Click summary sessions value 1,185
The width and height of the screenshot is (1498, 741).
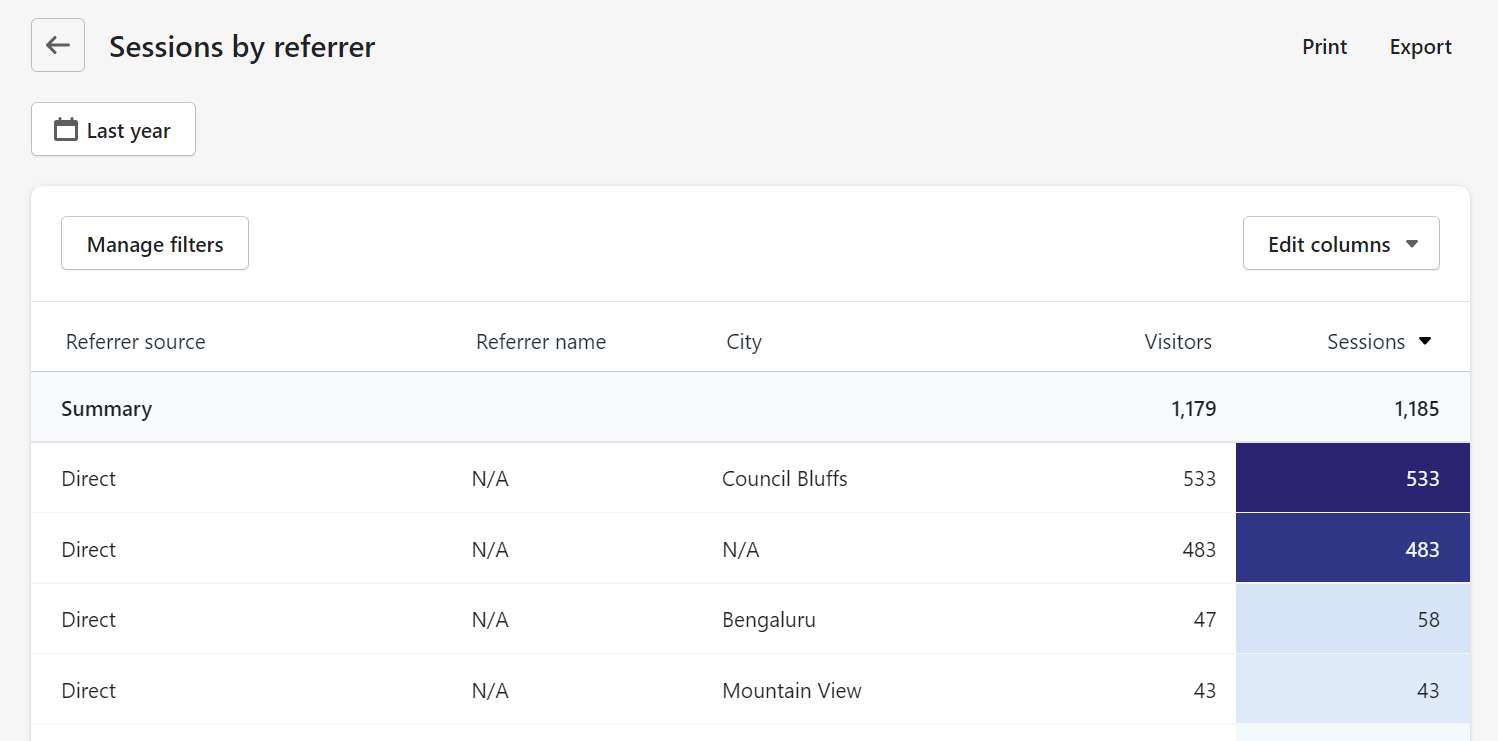(1416, 408)
